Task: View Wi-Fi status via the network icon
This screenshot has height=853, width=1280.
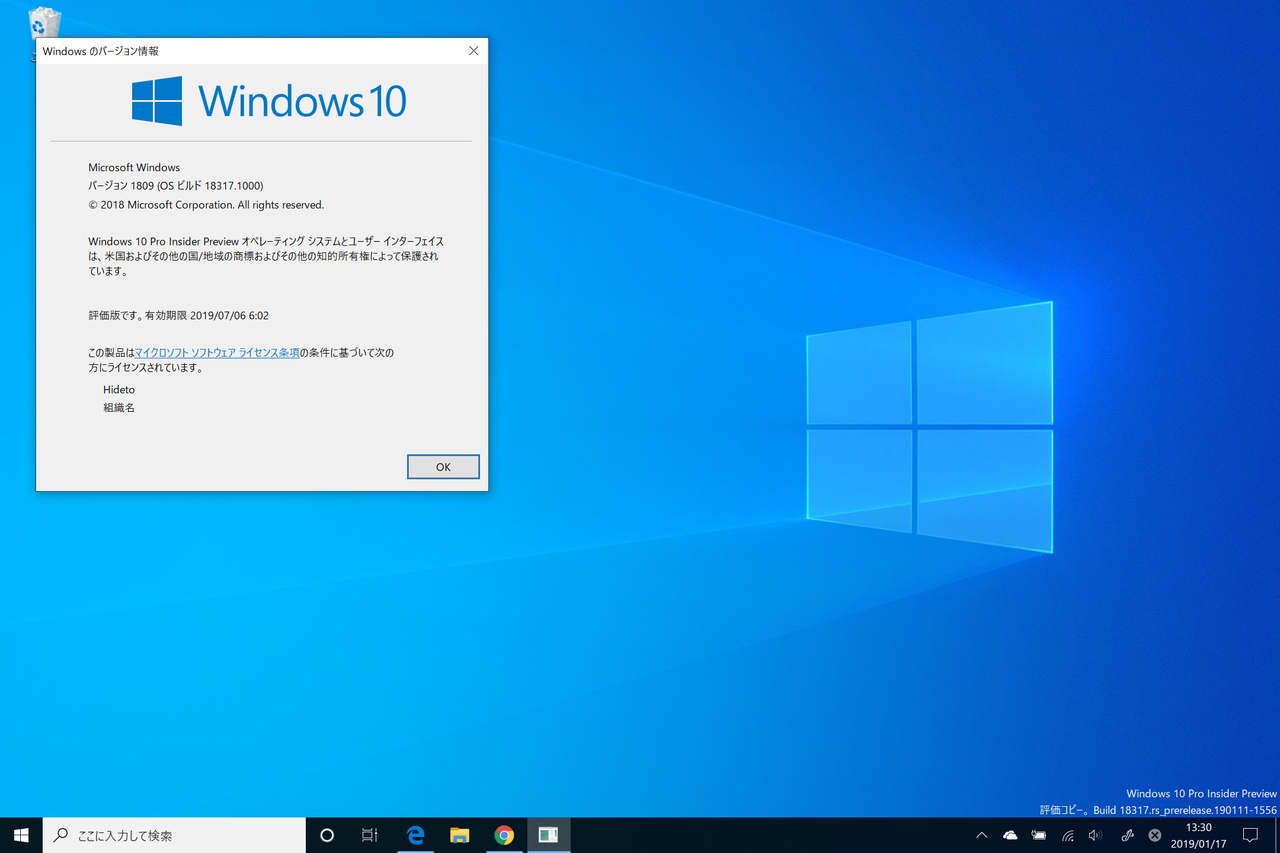Action: [x=1067, y=835]
